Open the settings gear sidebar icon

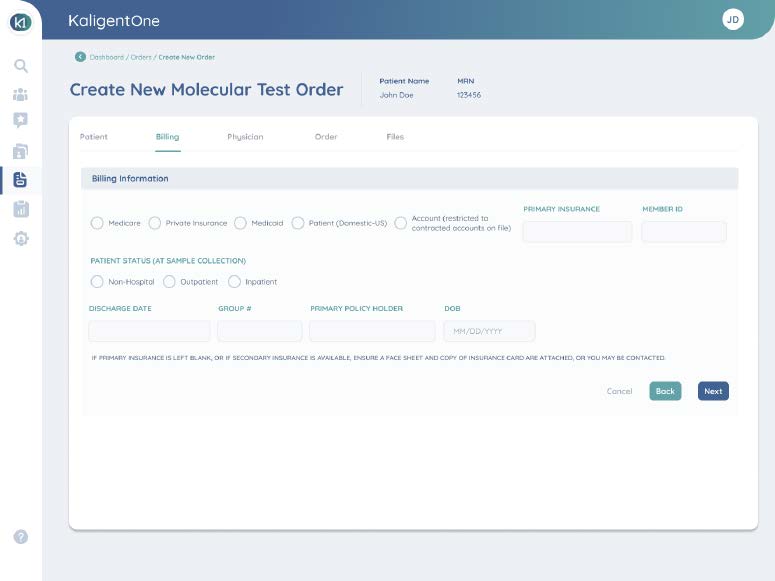click(21, 238)
